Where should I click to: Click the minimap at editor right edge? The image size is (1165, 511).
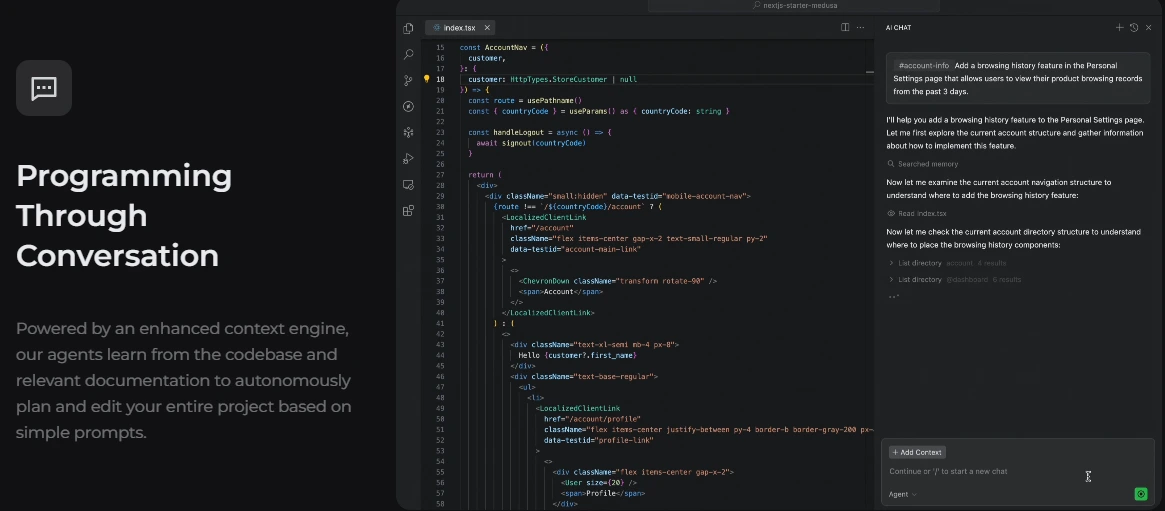(869, 74)
